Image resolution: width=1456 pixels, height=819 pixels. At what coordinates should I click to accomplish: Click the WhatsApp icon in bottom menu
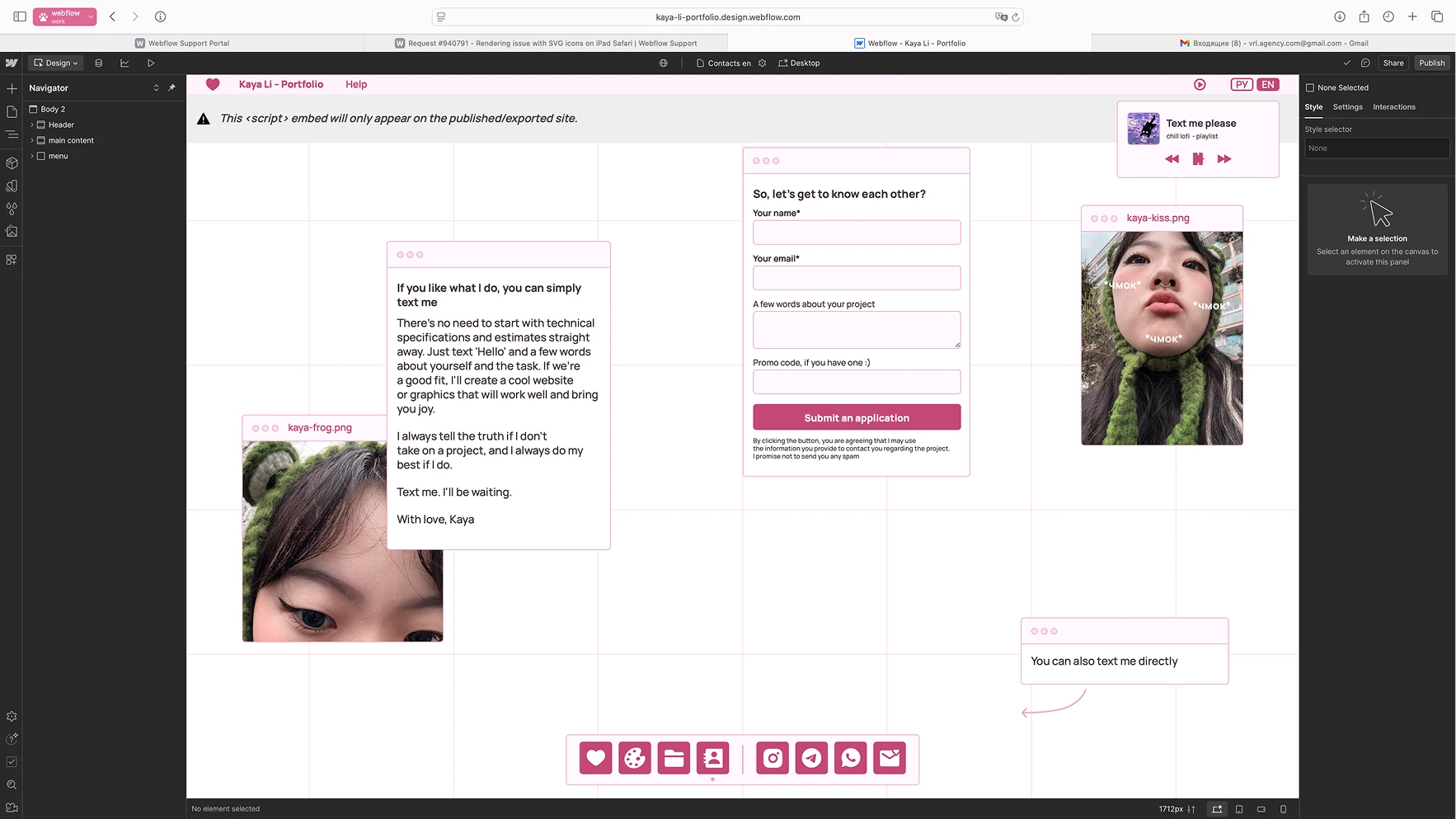851,758
